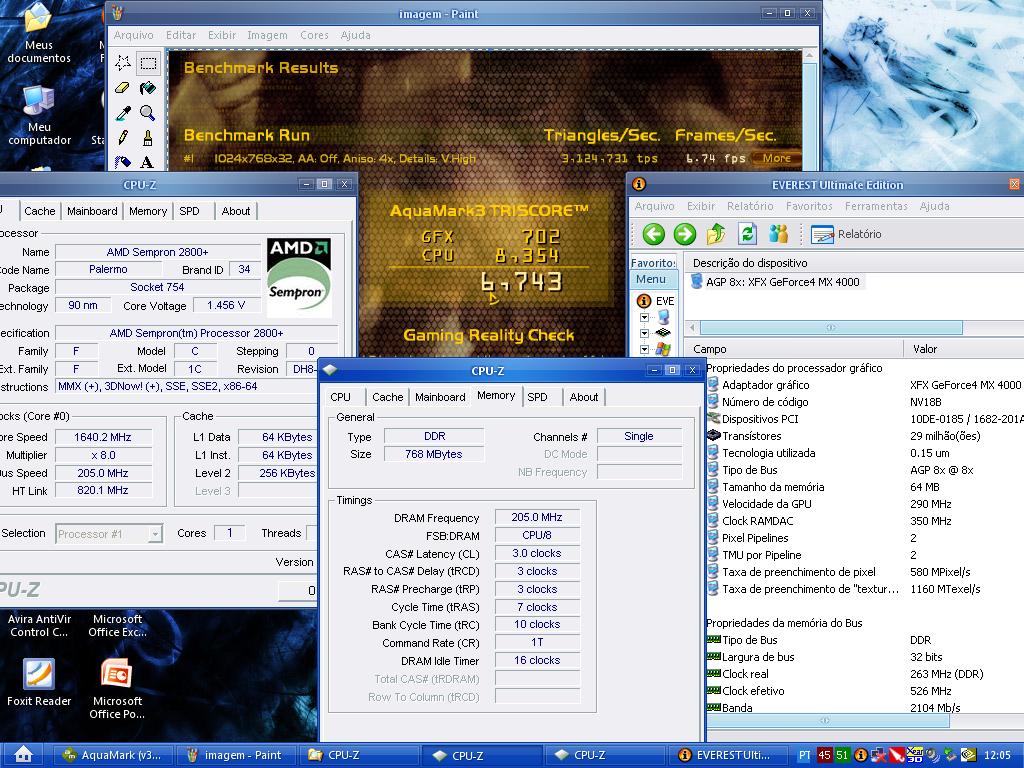Click the start home button on taskbar
The height and width of the screenshot is (768, 1024).
pyautogui.click(x=24, y=755)
